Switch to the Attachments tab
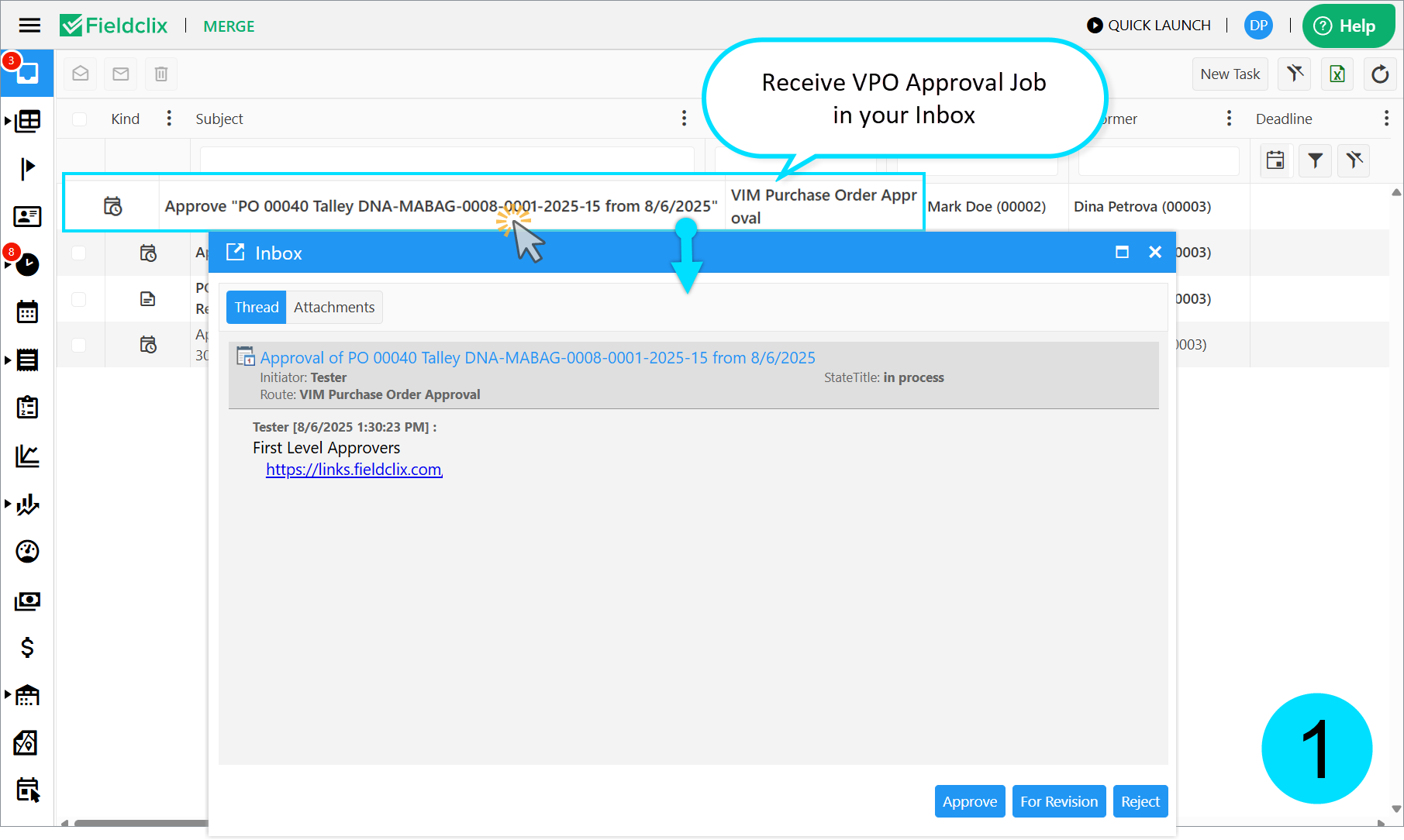1404x840 pixels. (x=334, y=307)
